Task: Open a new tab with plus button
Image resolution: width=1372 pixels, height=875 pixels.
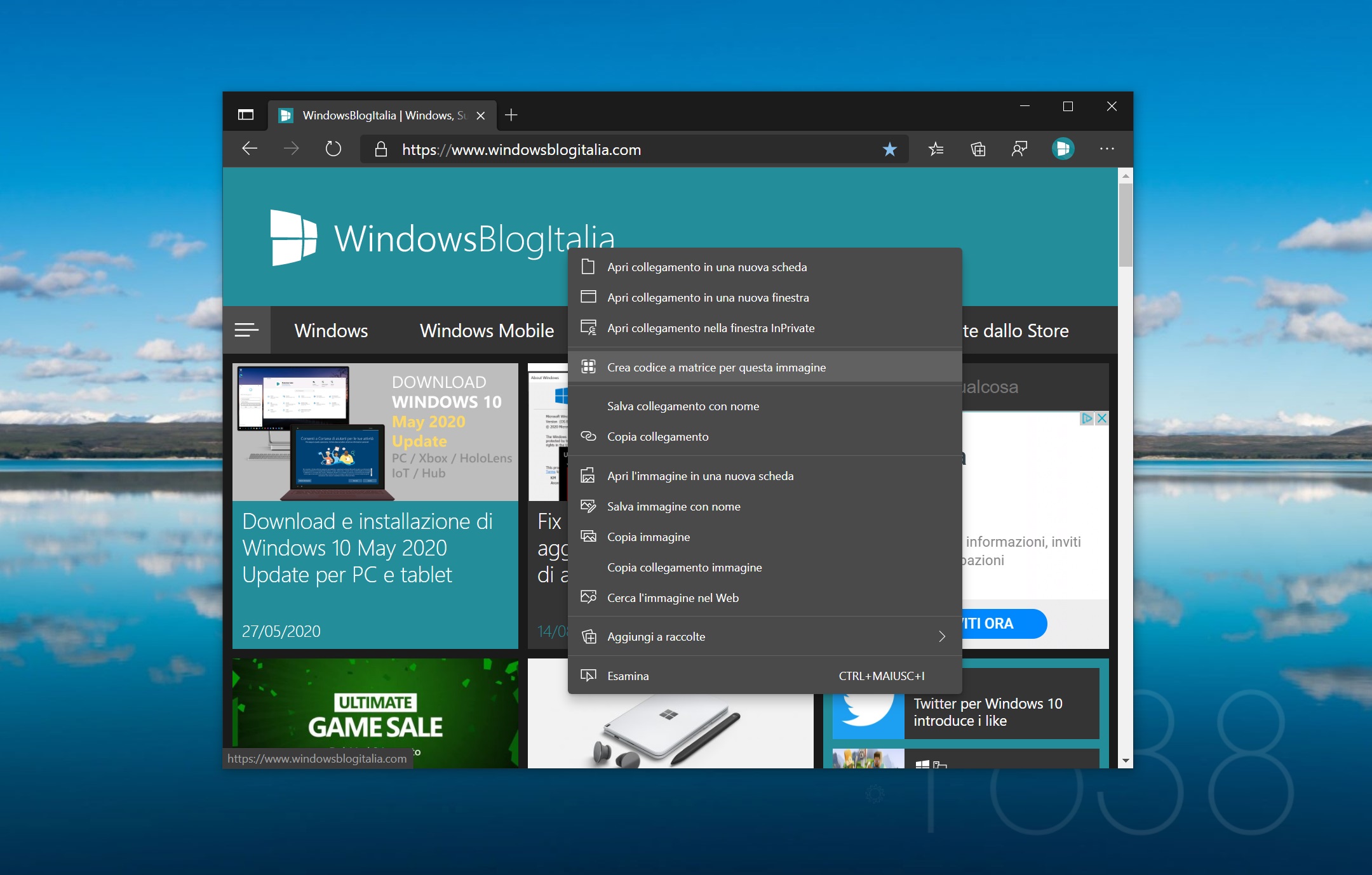Action: [x=511, y=115]
